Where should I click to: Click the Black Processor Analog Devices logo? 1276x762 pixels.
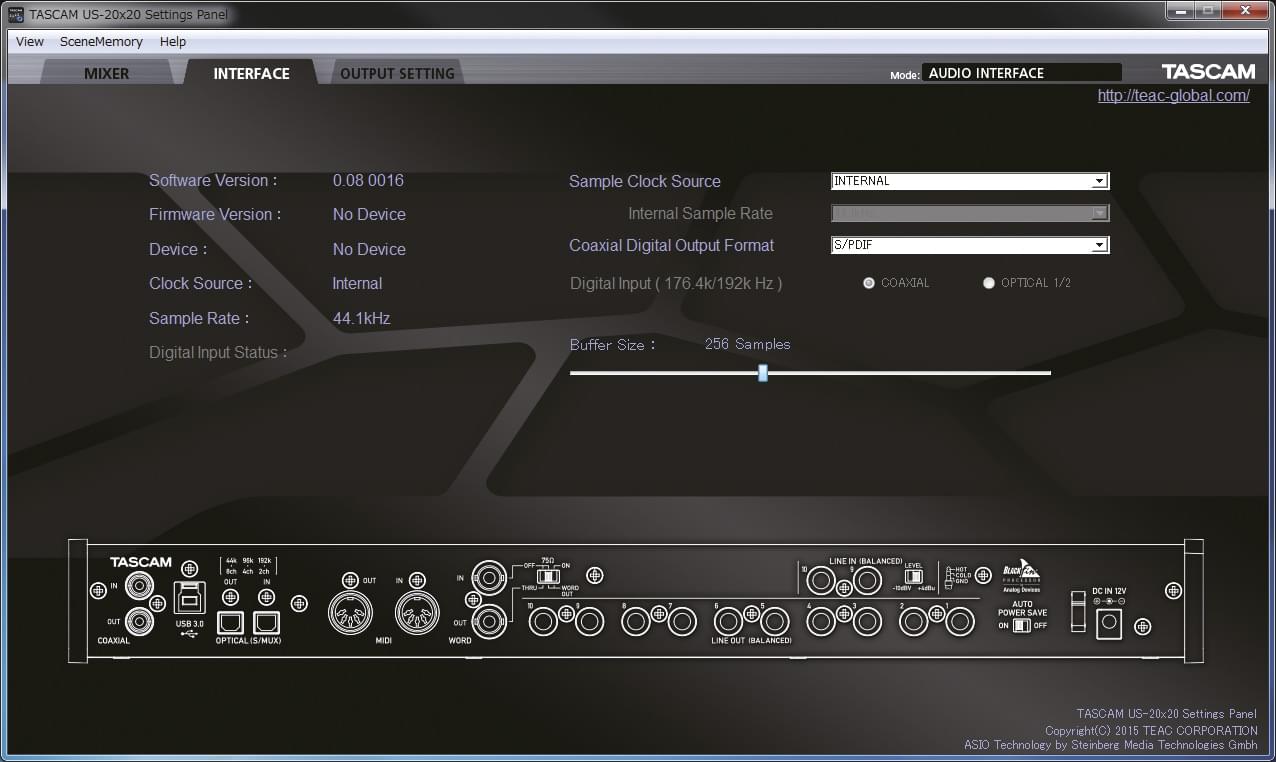point(1022,576)
